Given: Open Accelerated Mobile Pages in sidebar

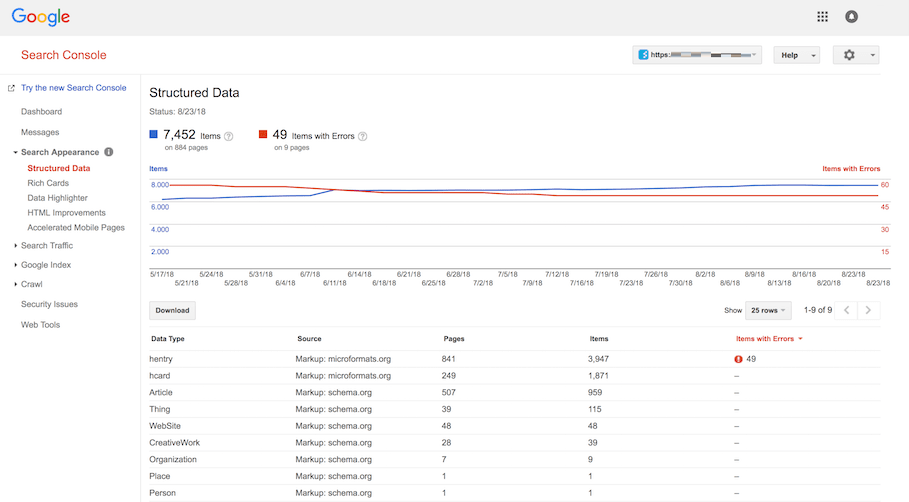Looking at the screenshot, I should click(x=76, y=228).
